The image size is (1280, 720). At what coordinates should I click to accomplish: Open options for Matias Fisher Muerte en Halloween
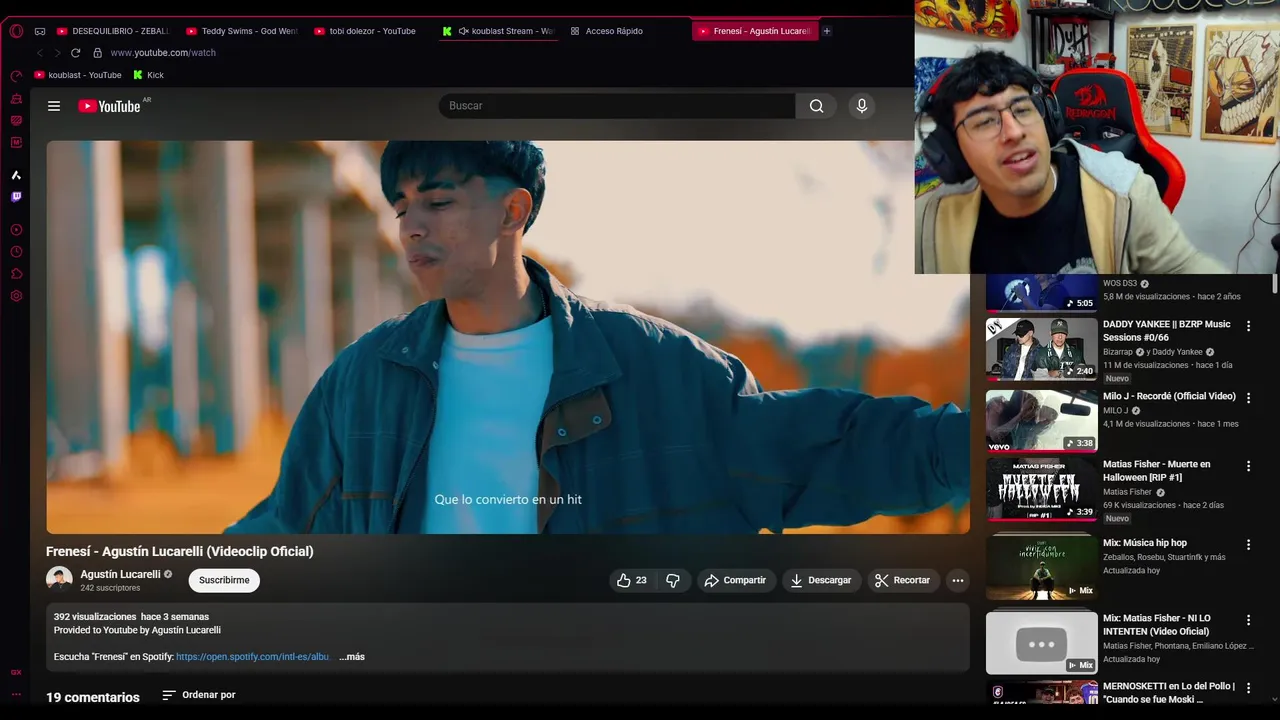tap(1248, 466)
